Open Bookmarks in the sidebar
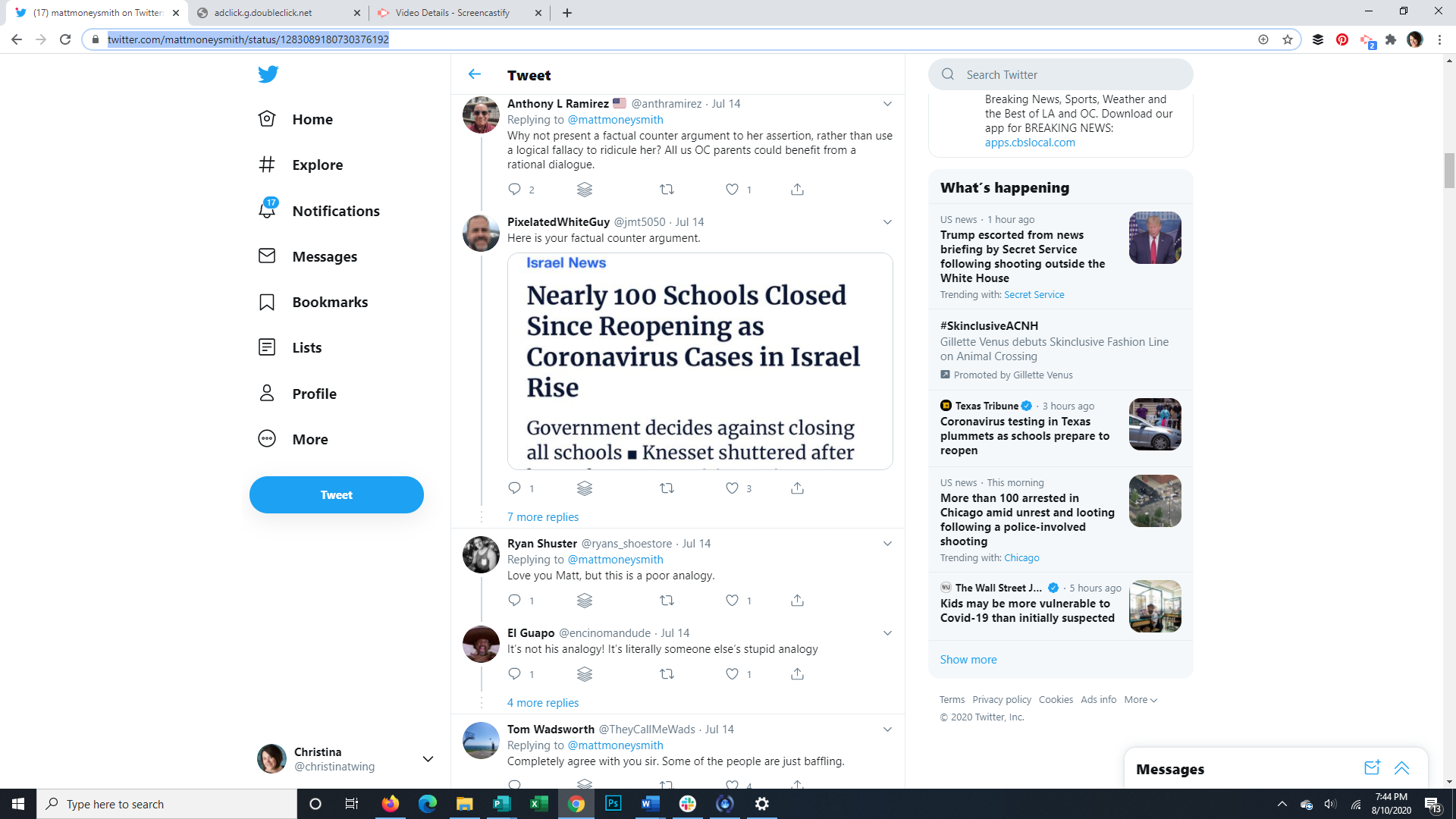This screenshot has width=1456, height=819. click(x=329, y=302)
